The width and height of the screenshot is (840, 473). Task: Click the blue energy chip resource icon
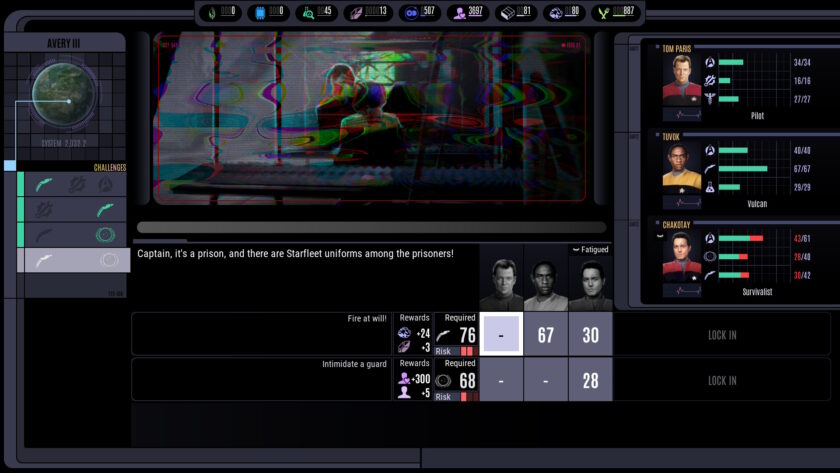[260, 13]
